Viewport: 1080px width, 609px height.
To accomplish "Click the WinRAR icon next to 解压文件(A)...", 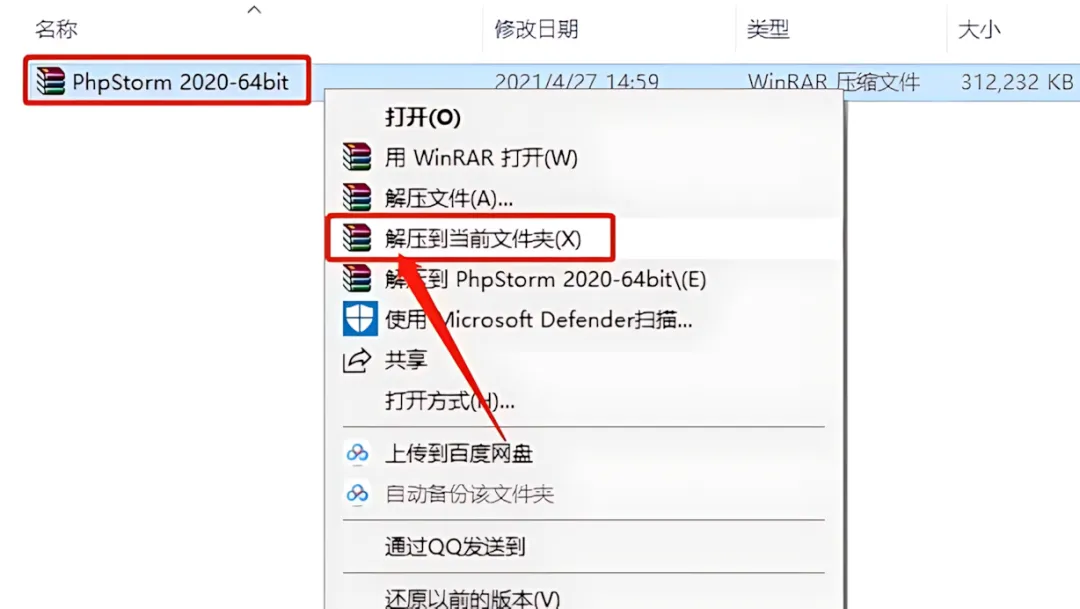I will click(357, 197).
